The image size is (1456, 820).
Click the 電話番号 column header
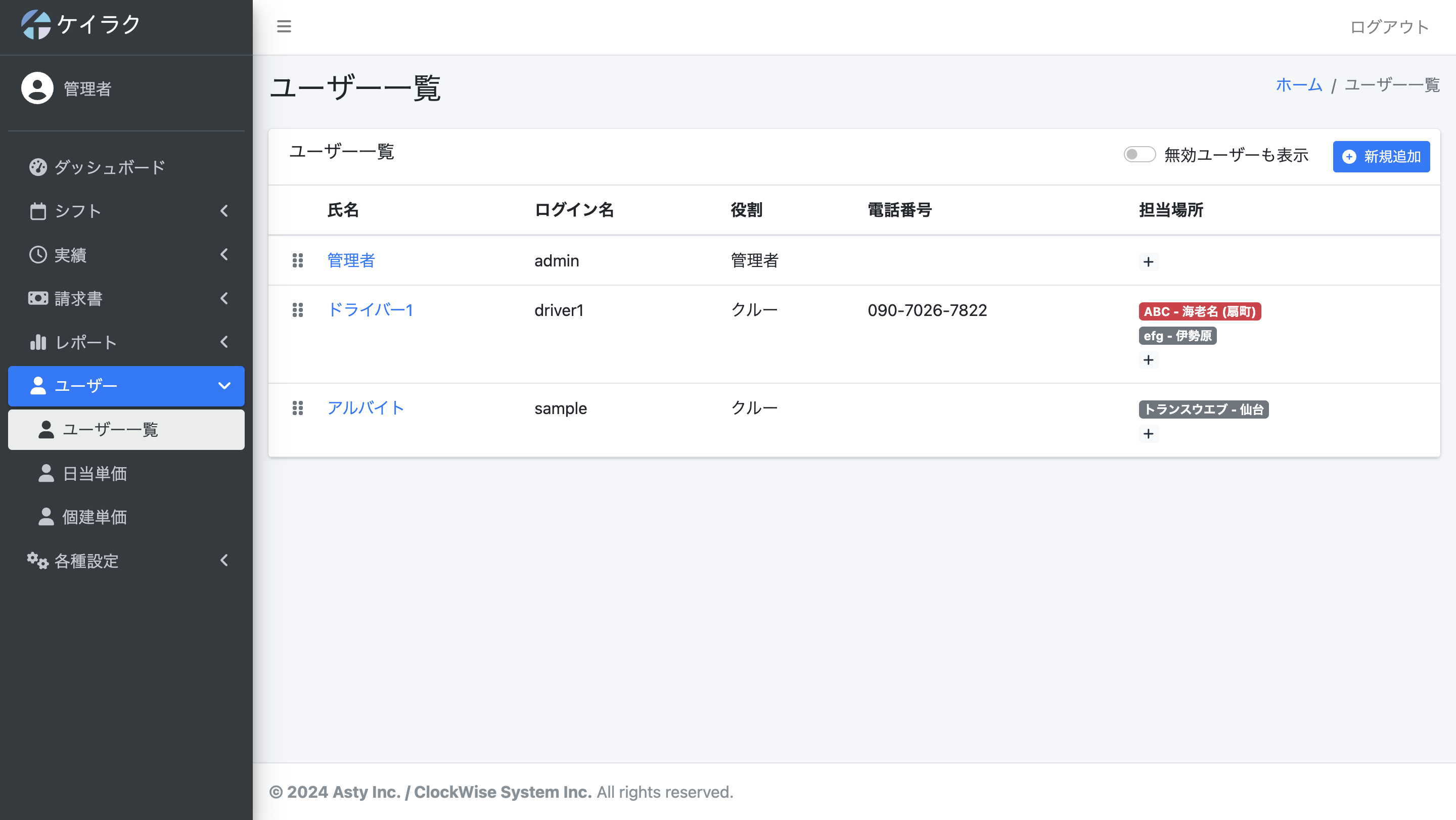tap(899, 210)
